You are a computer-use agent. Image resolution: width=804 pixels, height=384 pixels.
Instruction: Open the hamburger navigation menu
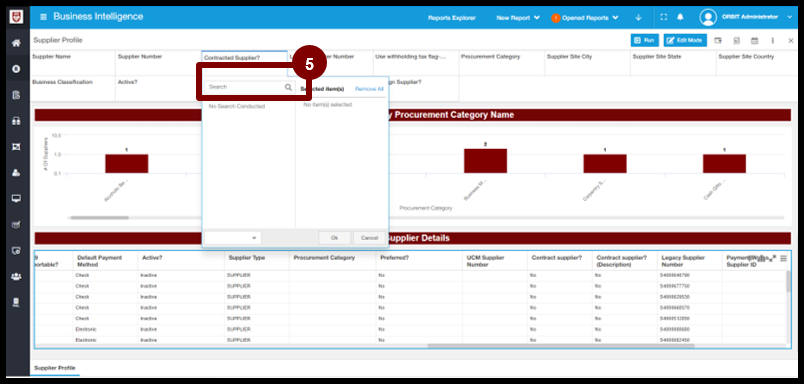pos(43,17)
